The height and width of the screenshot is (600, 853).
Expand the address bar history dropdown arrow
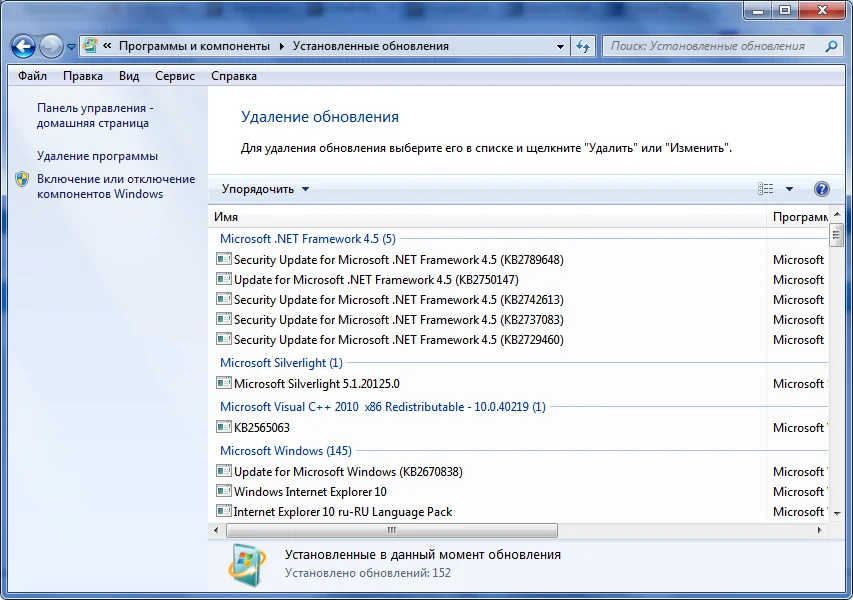560,47
